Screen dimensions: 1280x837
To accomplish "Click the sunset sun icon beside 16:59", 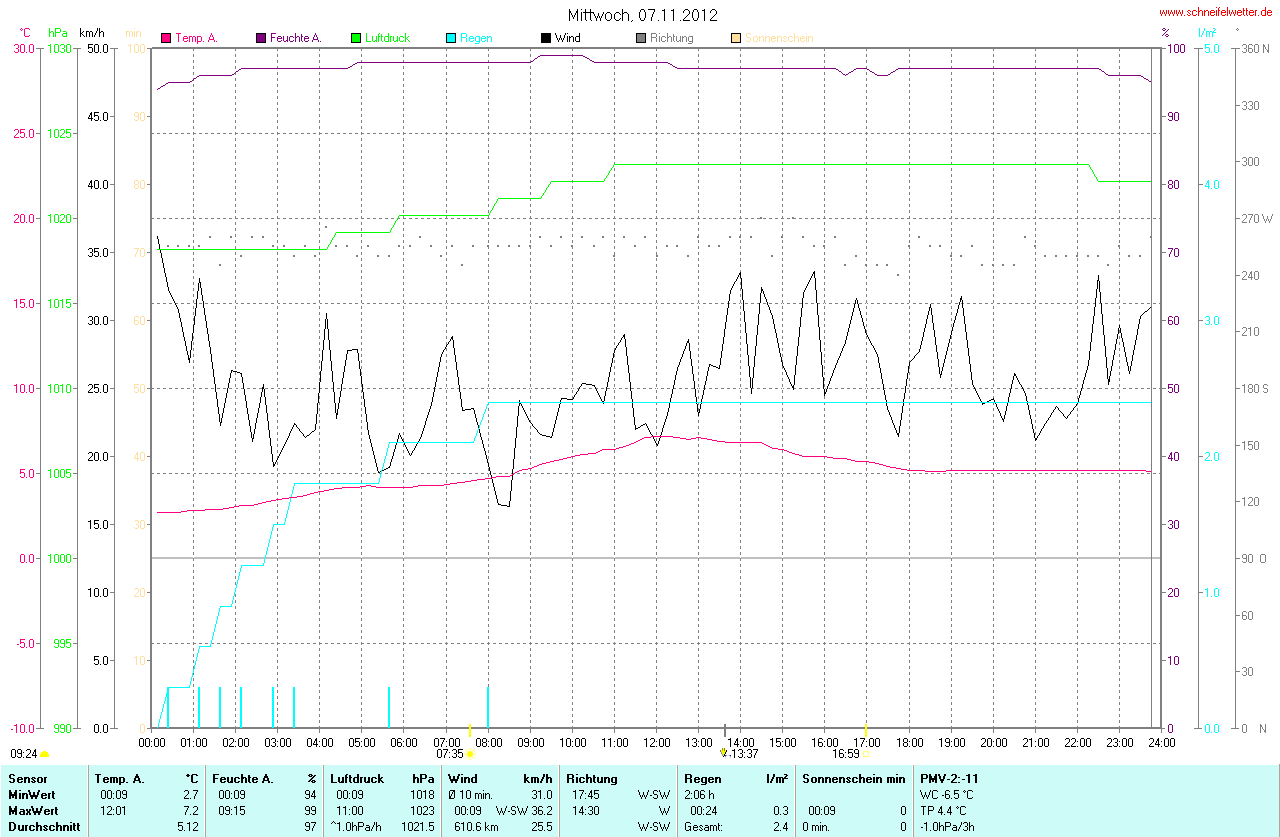I will (867, 754).
